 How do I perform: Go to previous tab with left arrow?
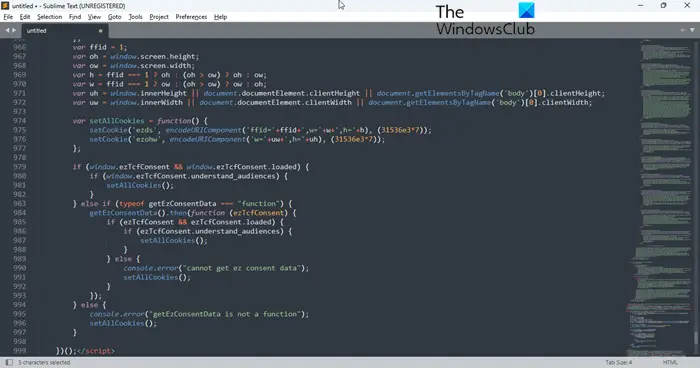(x=7, y=30)
